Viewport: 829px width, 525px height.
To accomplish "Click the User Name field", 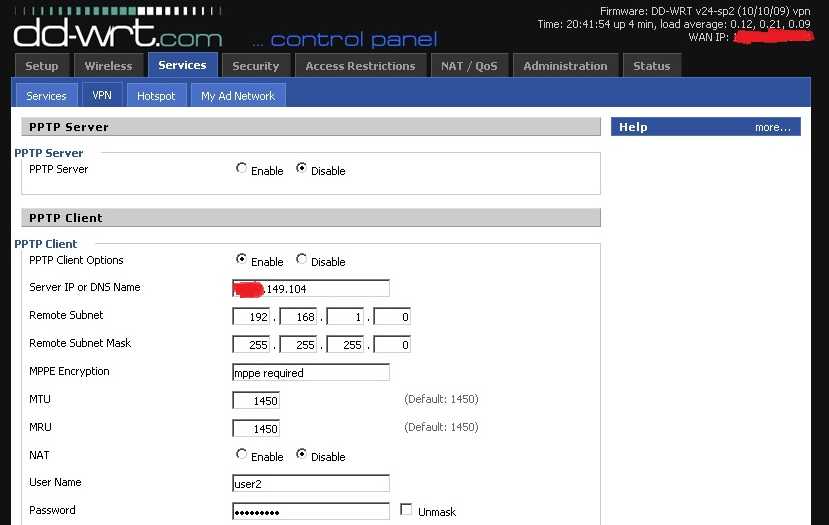I will 310,484.
